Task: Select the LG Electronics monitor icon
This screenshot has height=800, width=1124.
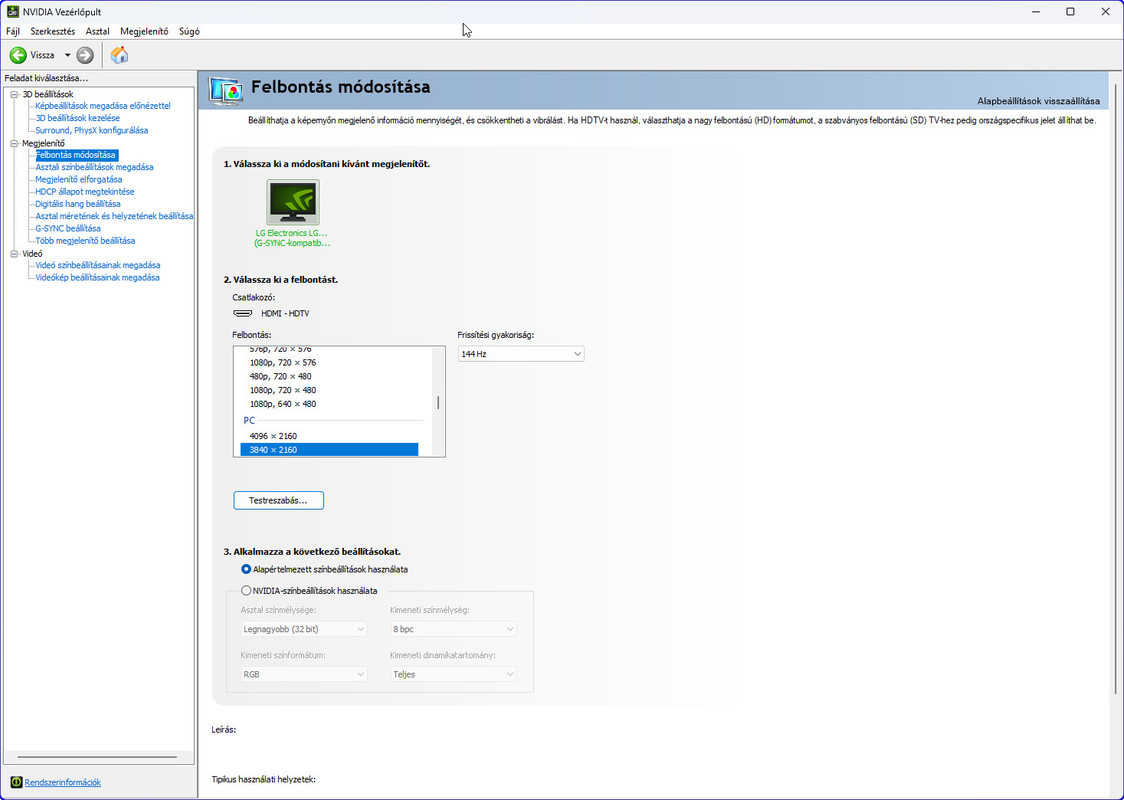Action: pyautogui.click(x=292, y=201)
